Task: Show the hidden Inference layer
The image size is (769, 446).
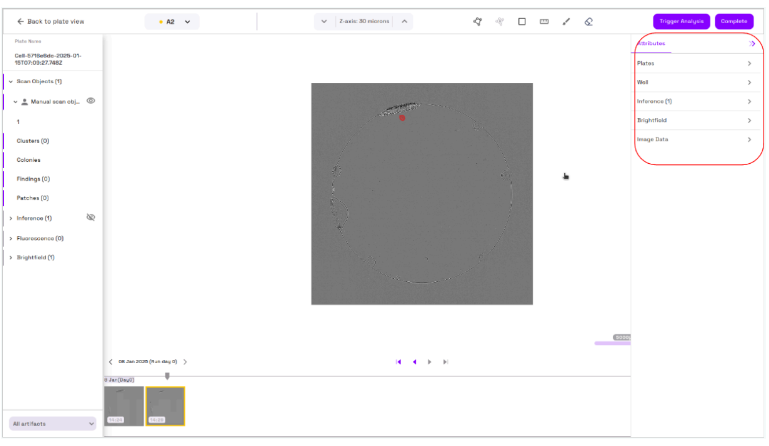Action: tap(91, 217)
